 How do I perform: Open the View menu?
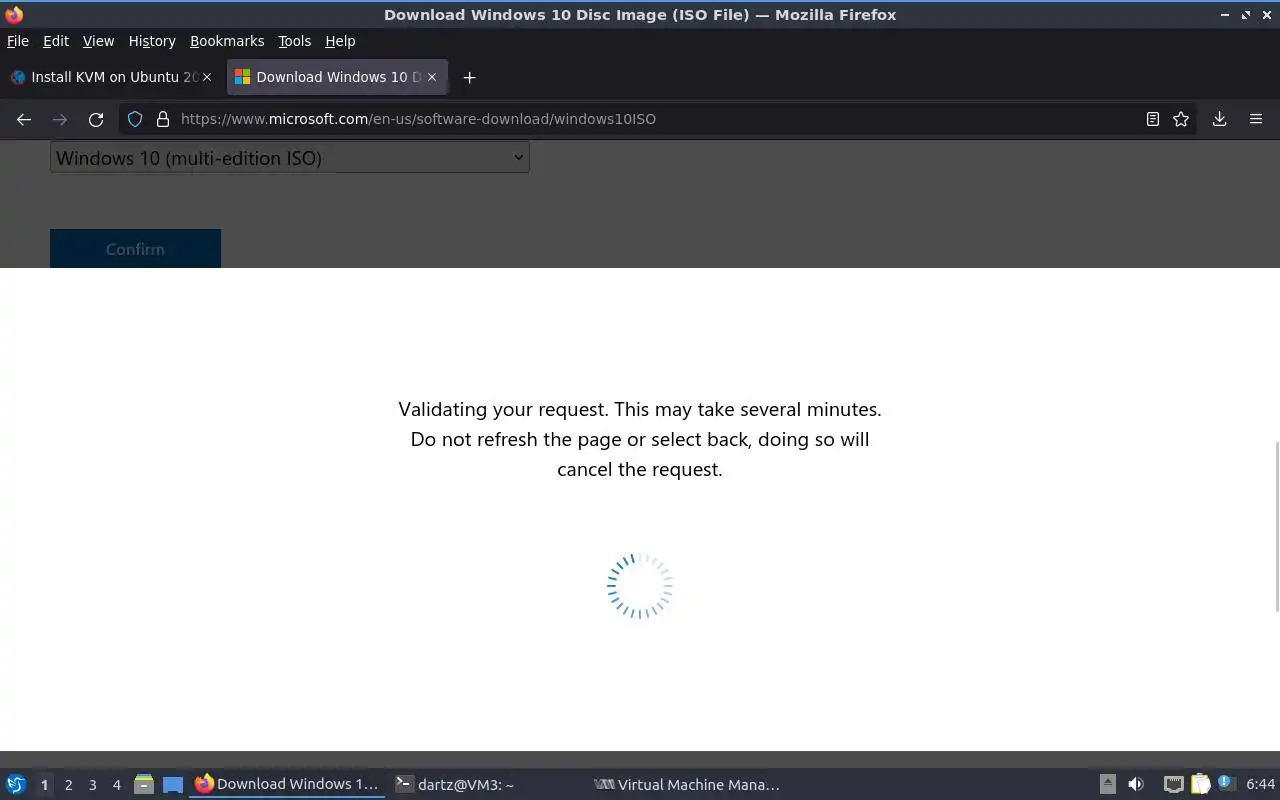point(98,41)
